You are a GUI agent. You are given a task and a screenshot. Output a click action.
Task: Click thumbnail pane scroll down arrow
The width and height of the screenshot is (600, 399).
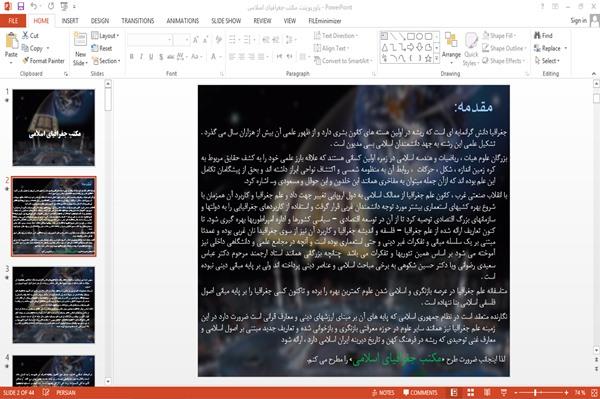108,381
